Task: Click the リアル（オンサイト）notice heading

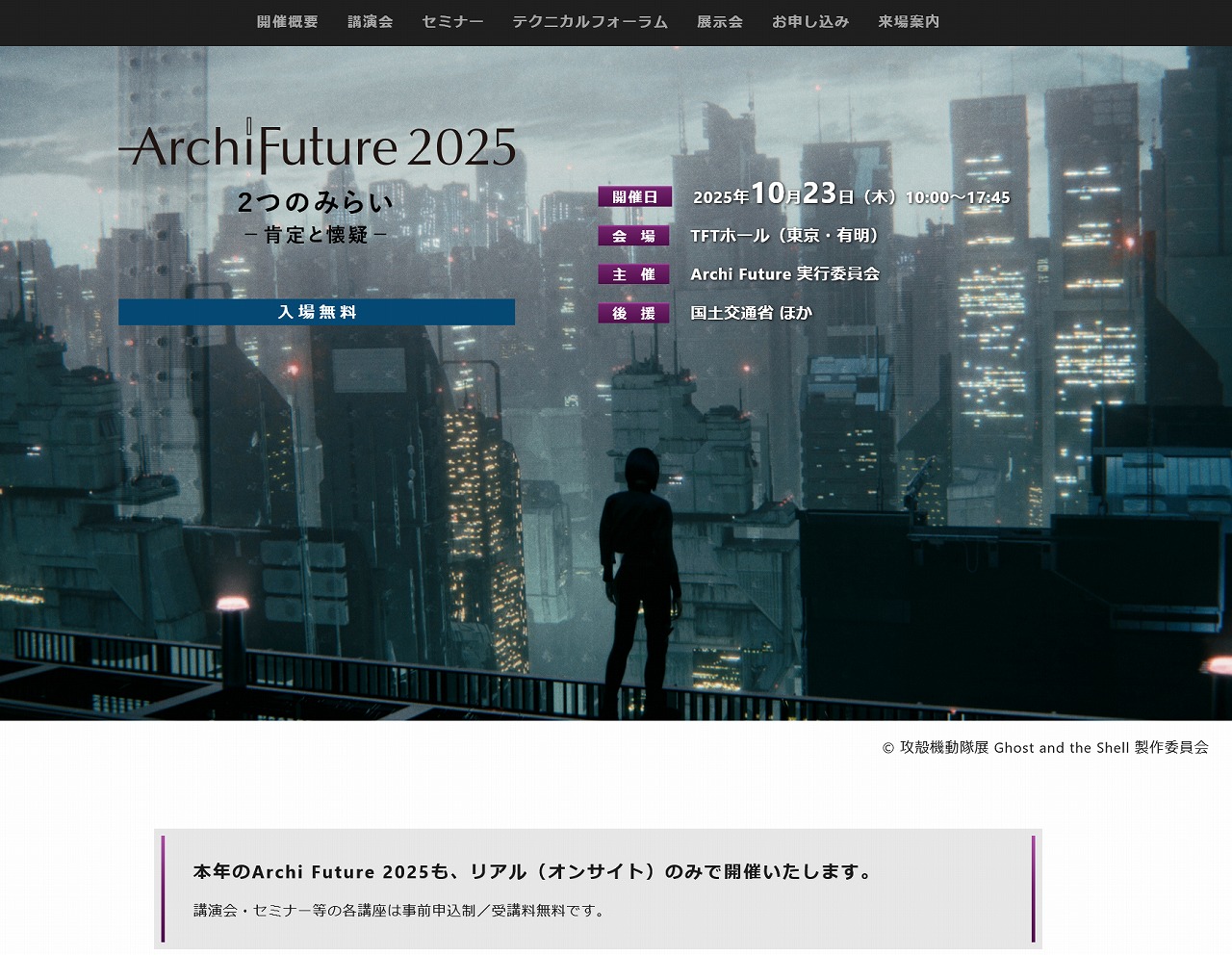Action: pyautogui.click(x=534, y=871)
